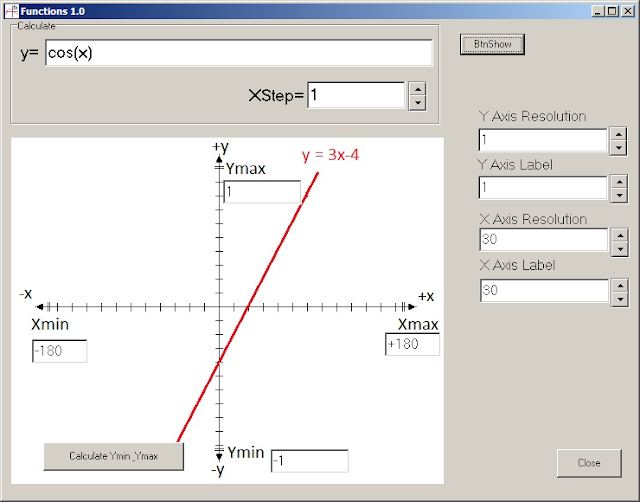Screen dimensions: 640x502
Task: Click the XStep= label
Action: point(276,96)
